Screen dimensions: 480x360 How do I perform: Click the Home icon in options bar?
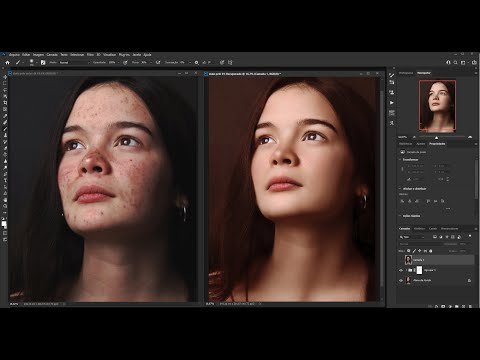click(7, 62)
